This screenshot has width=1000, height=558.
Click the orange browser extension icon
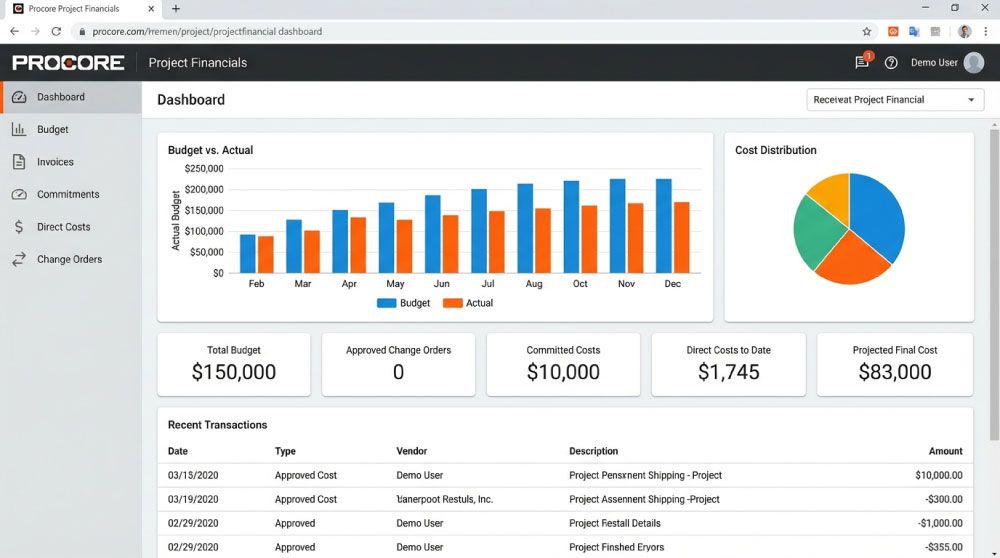[x=893, y=31]
